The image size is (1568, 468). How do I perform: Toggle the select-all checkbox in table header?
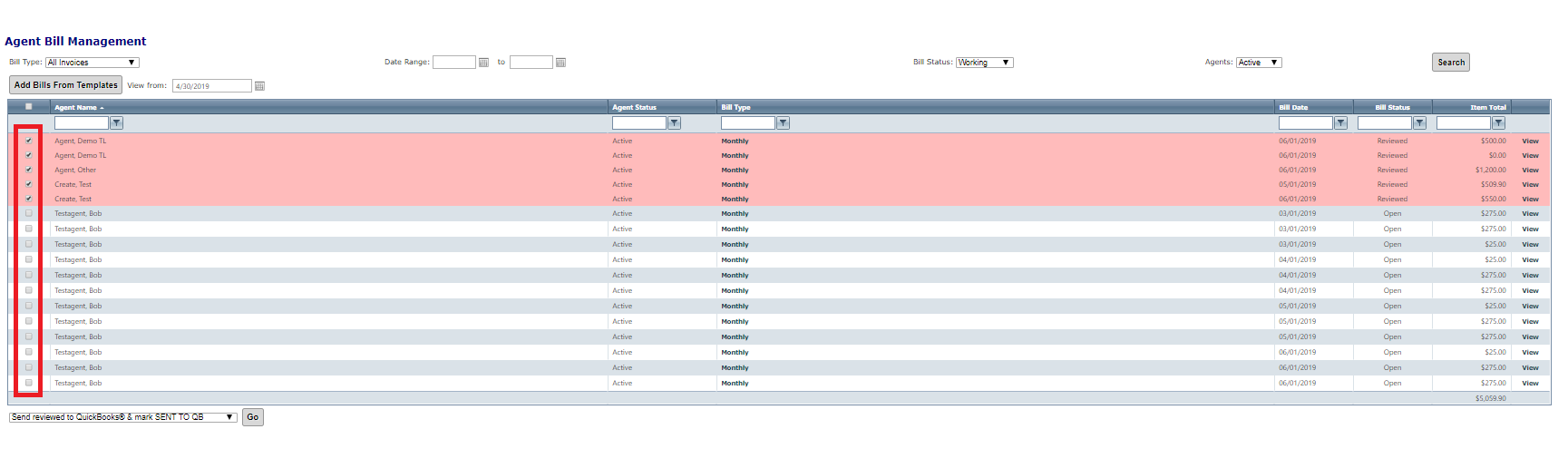point(29,107)
